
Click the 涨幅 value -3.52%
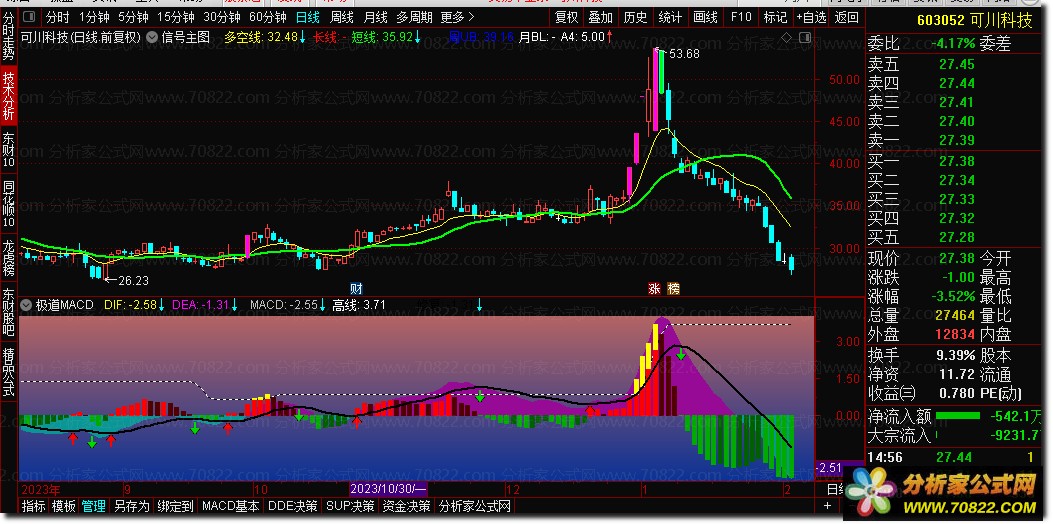pyautogui.click(x=952, y=296)
